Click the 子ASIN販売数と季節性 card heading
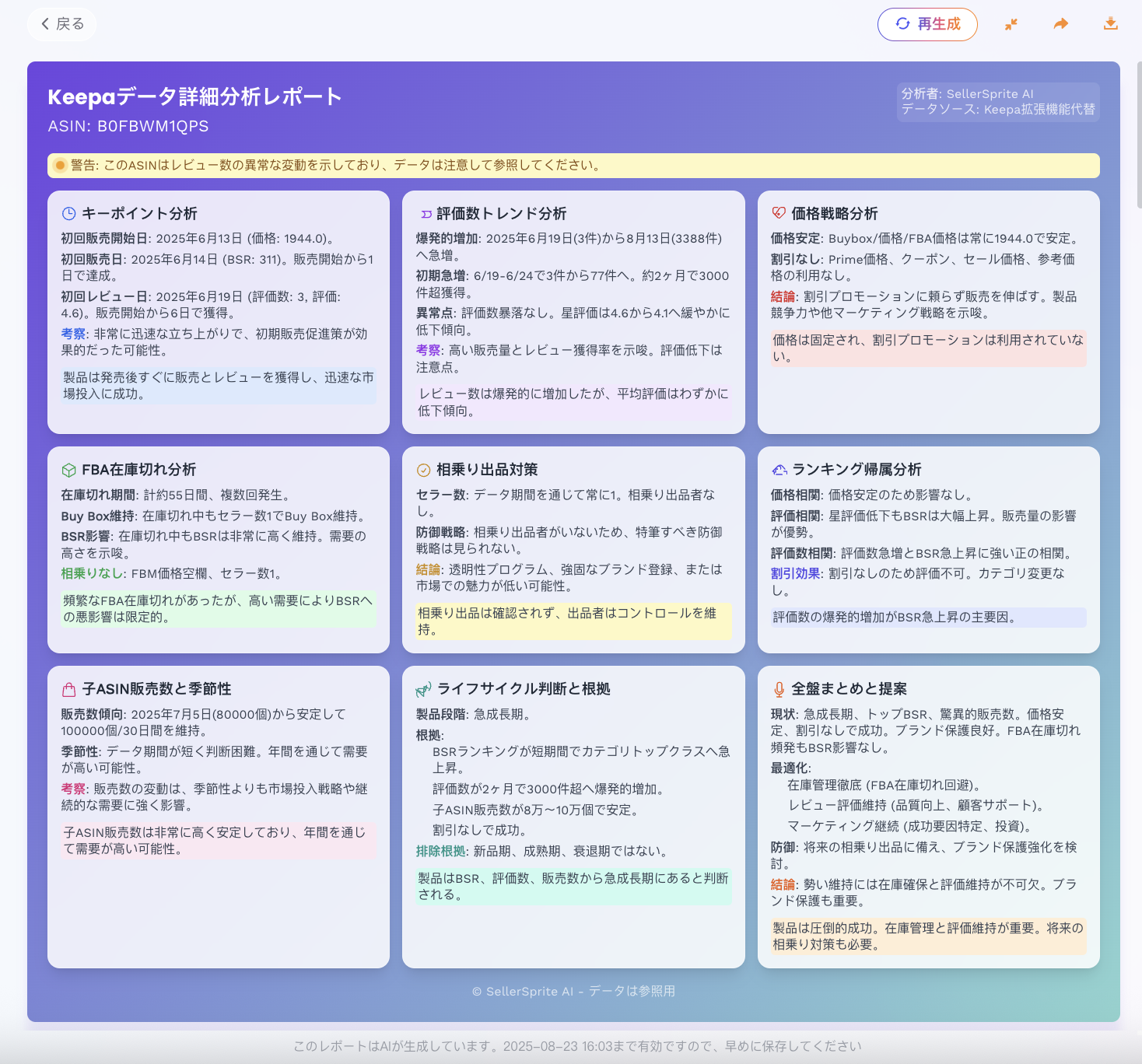1142x1064 pixels. click(156, 689)
